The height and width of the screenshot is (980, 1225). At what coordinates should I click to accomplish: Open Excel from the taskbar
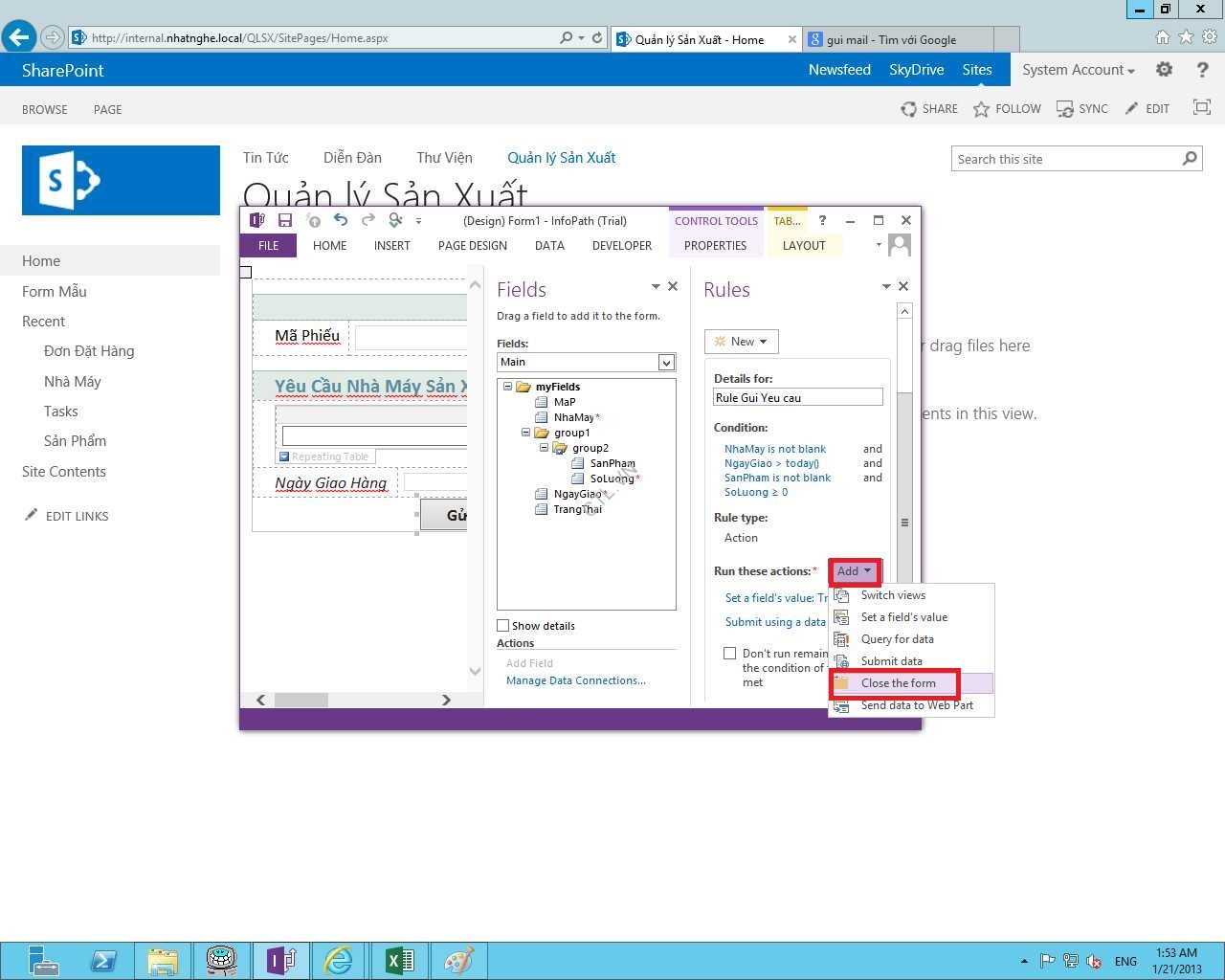tap(399, 960)
